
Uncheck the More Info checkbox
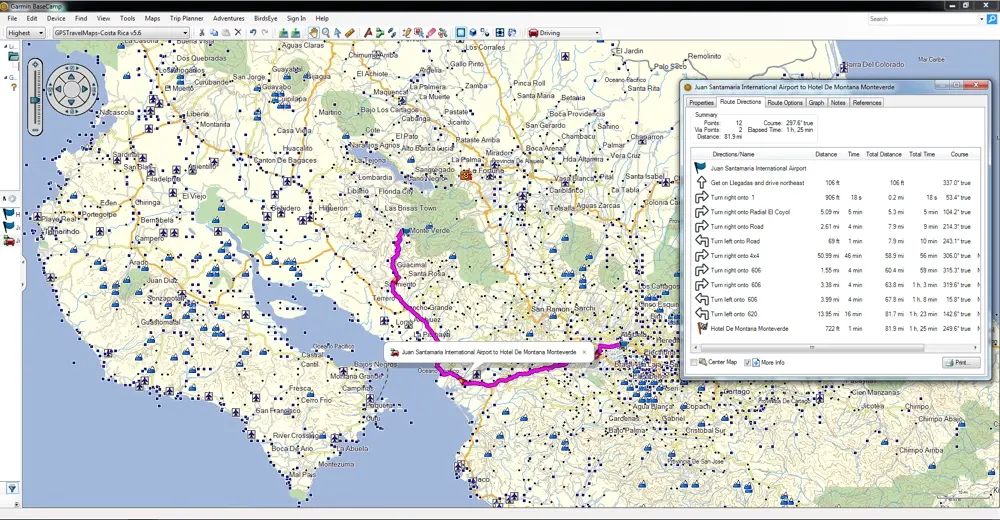click(x=747, y=362)
